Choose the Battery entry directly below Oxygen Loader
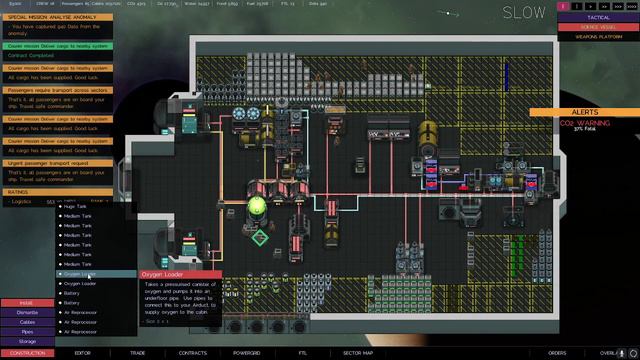 [96, 293]
